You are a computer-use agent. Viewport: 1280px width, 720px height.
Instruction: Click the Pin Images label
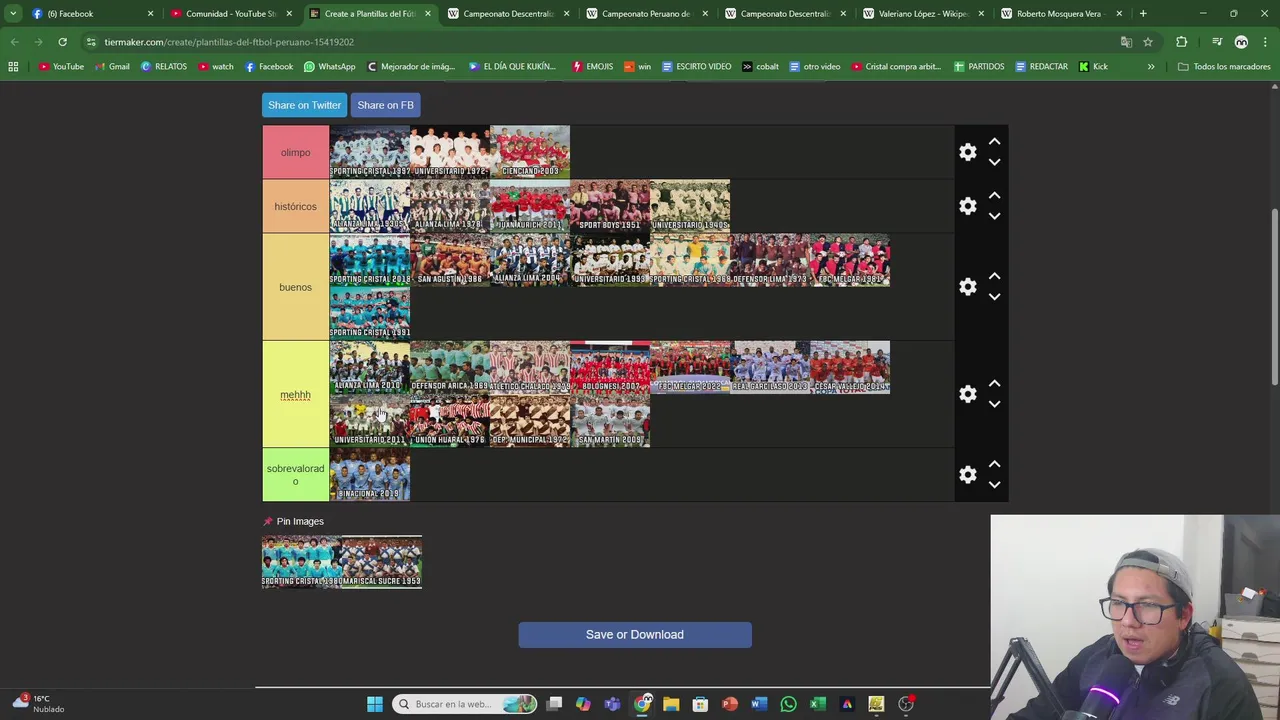pyautogui.click(x=300, y=521)
